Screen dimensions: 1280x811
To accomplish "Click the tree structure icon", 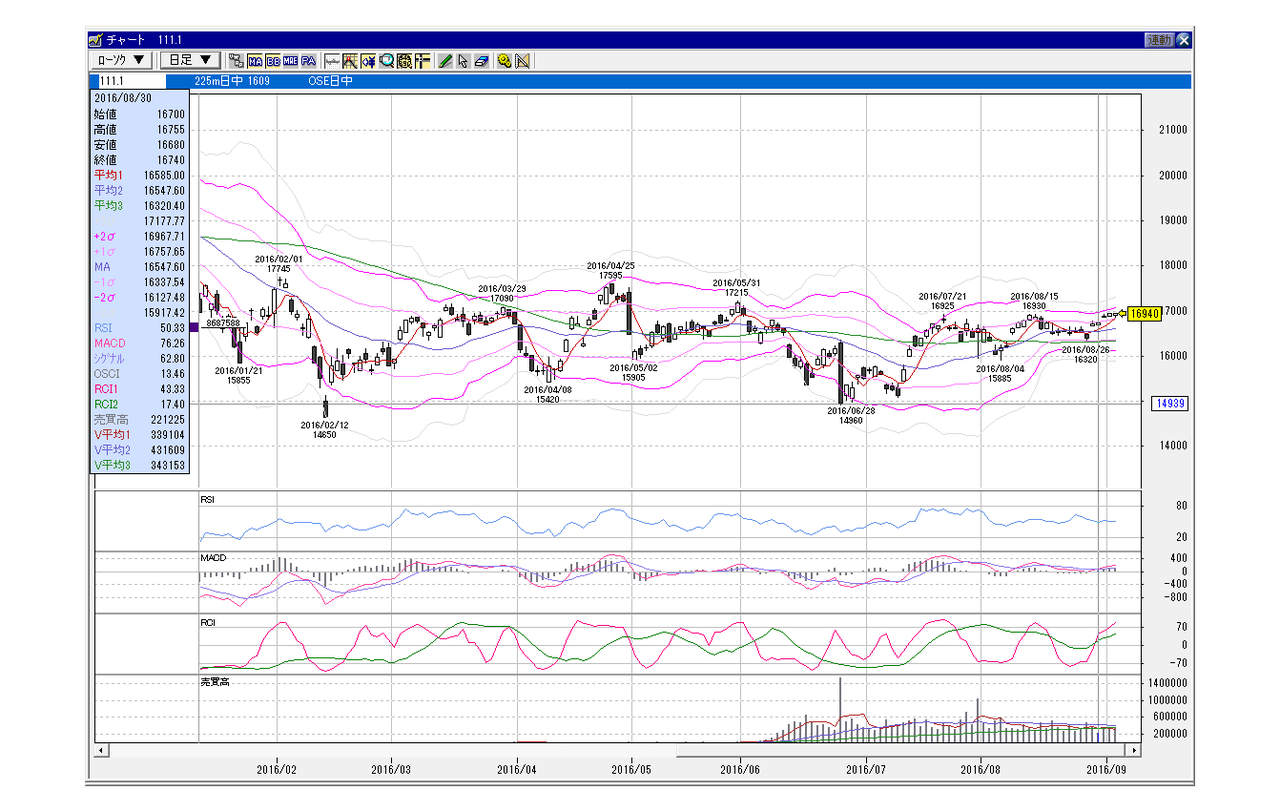I will (236, 61).
